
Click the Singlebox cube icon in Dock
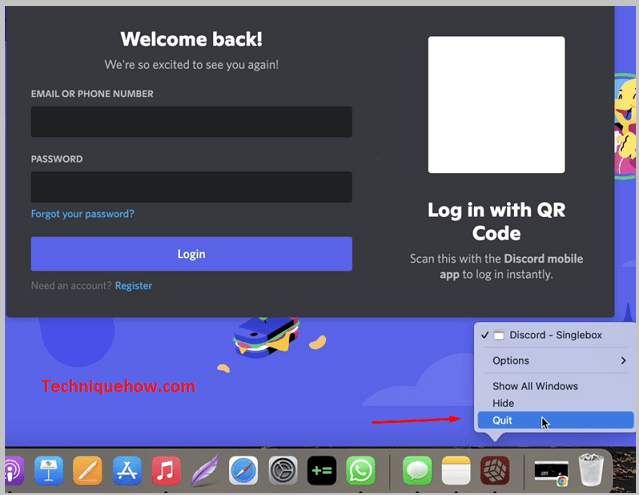[x=495, y=471]
